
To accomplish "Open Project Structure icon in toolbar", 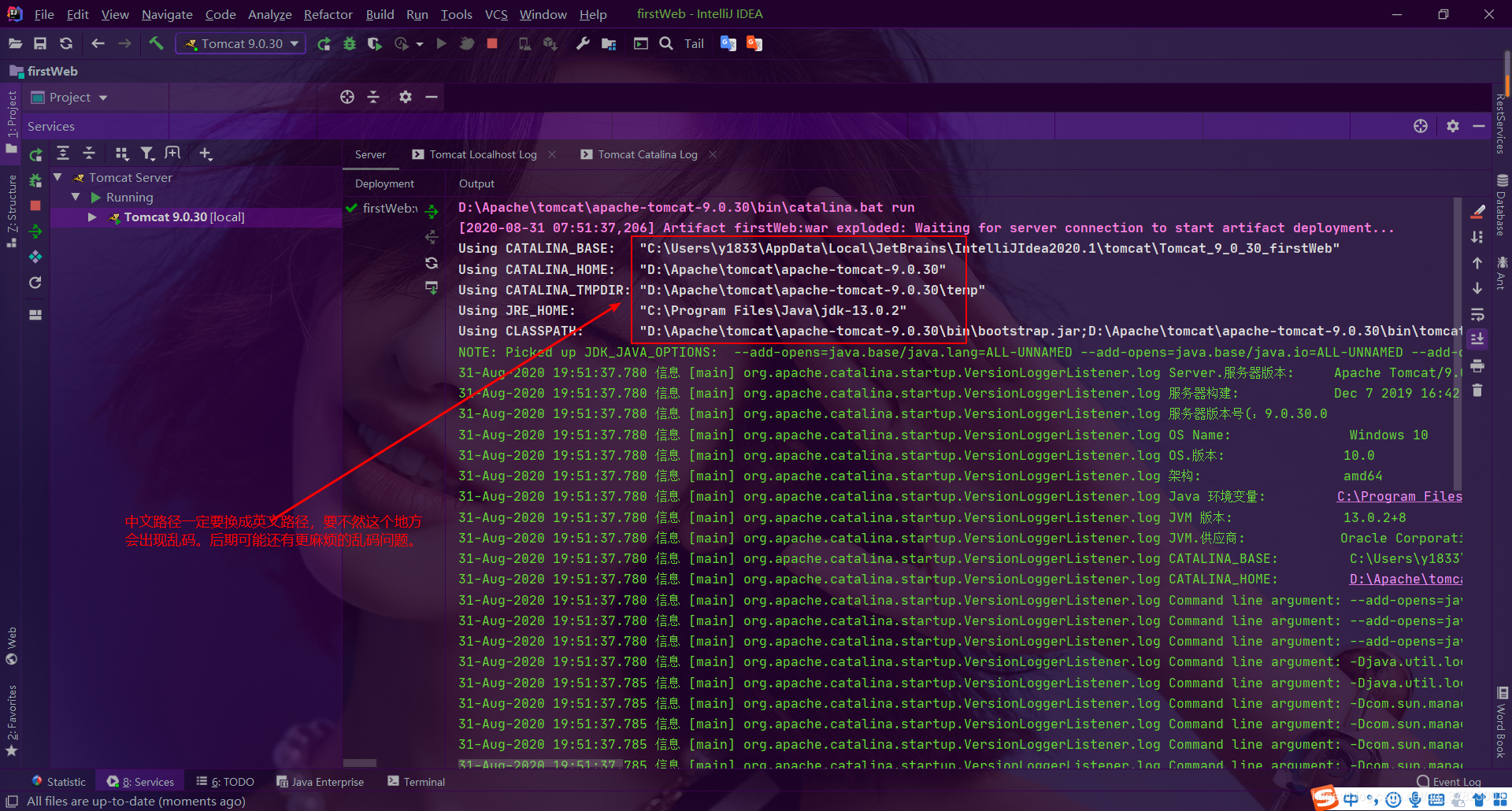I will coord(609,44).
